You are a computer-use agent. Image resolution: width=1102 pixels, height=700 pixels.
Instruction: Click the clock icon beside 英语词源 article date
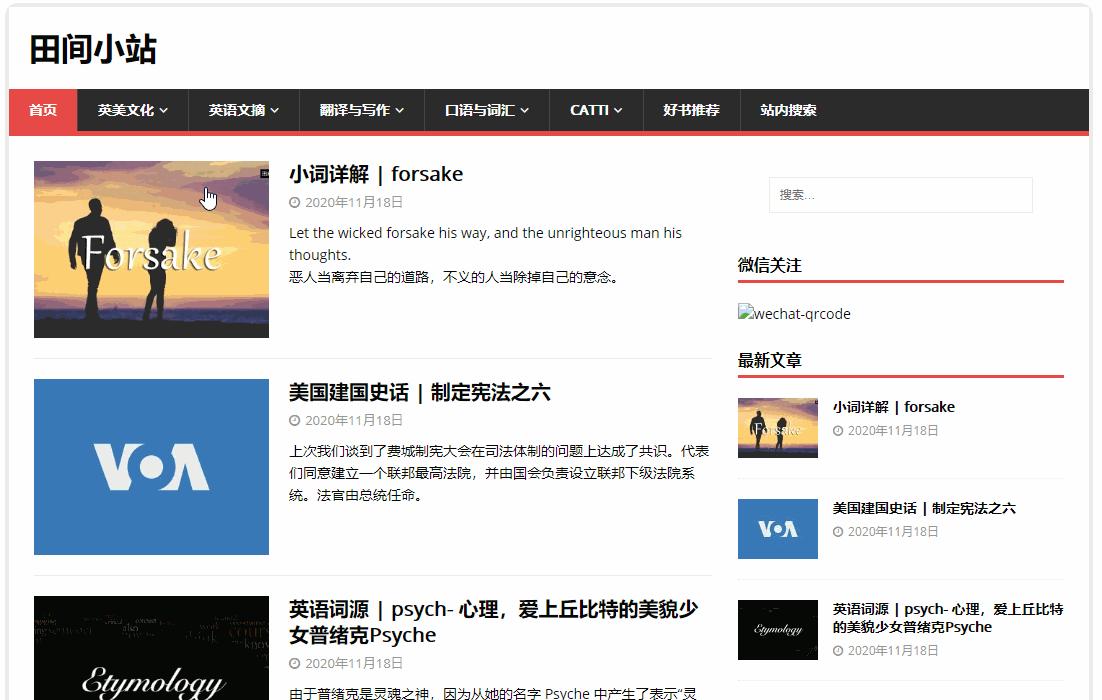pos(294,662)
